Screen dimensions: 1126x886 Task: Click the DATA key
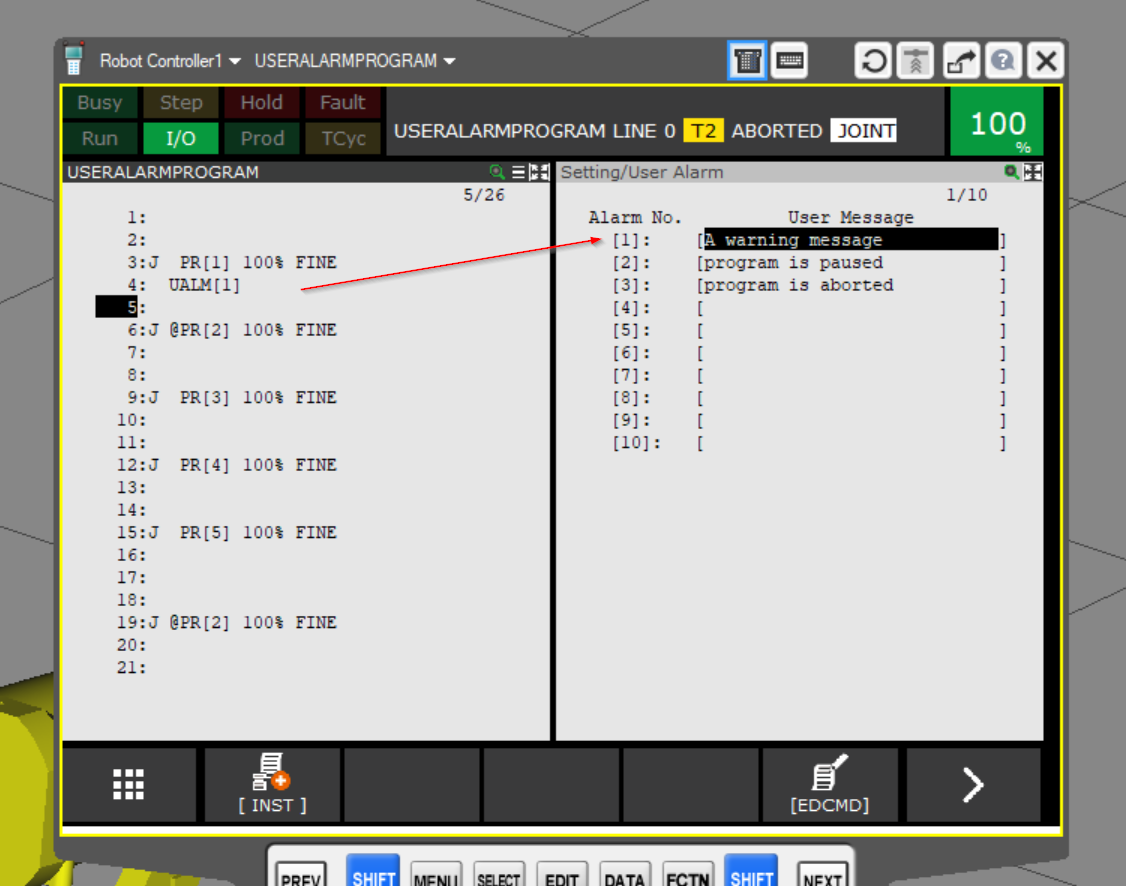pyautogui.click(x=624, y=874)
